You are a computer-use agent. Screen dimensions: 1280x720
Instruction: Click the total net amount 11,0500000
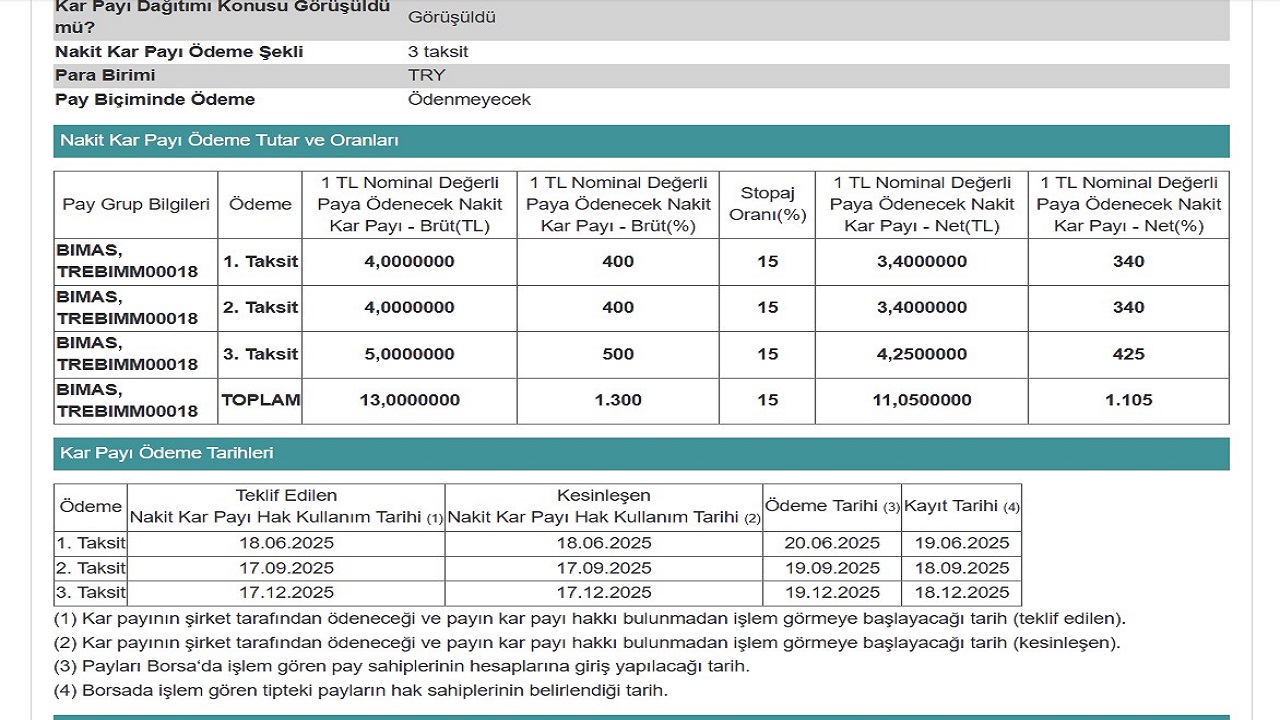tap(921, 400)
